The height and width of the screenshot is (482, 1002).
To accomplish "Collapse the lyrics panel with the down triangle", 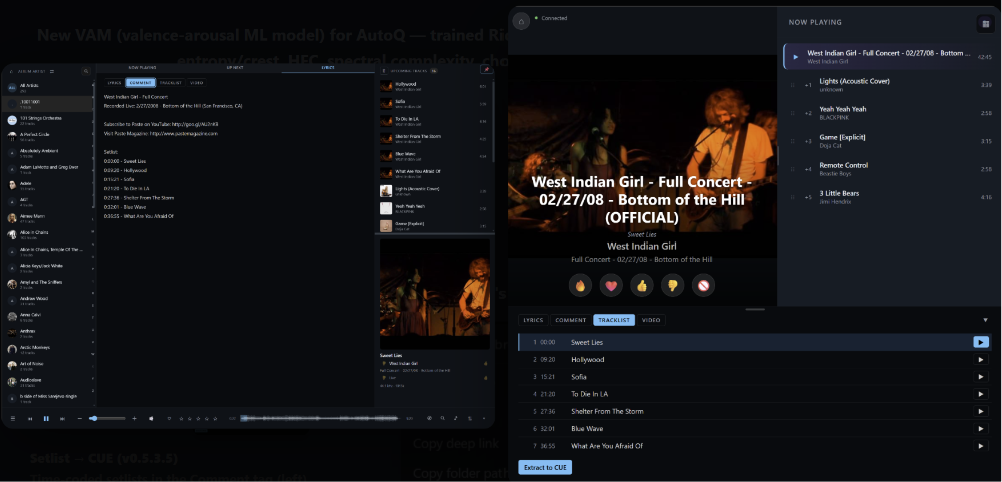I will pos(985,320).
